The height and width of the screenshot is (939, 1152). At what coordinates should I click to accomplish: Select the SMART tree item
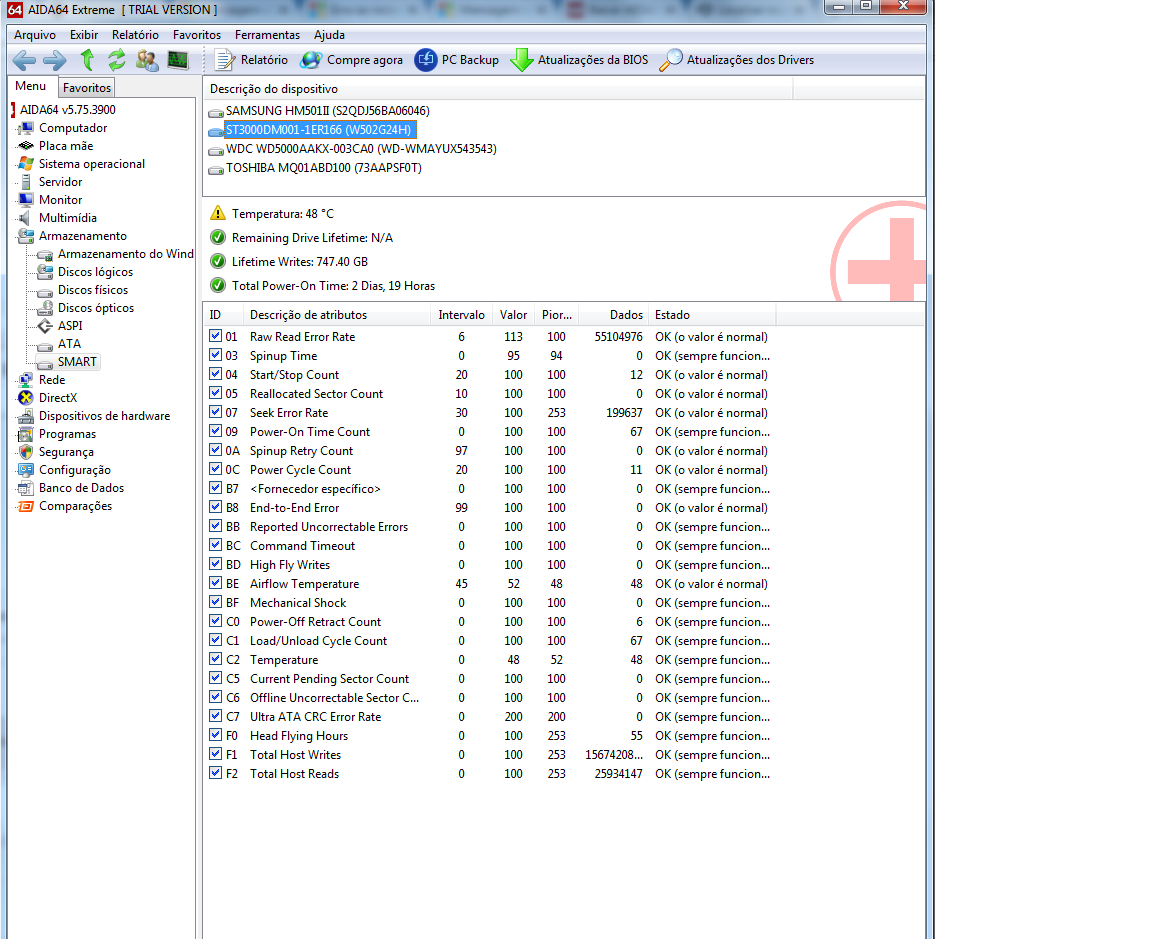pyautogui.click(x=77, y=361)
